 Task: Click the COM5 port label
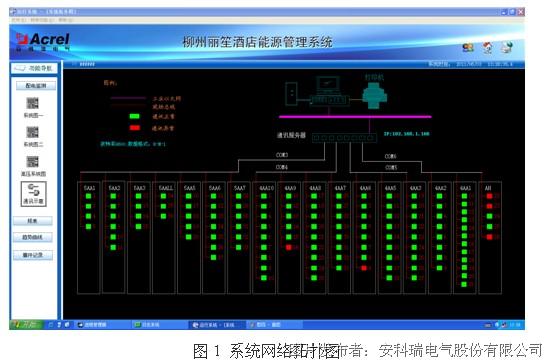click(391, 167)
